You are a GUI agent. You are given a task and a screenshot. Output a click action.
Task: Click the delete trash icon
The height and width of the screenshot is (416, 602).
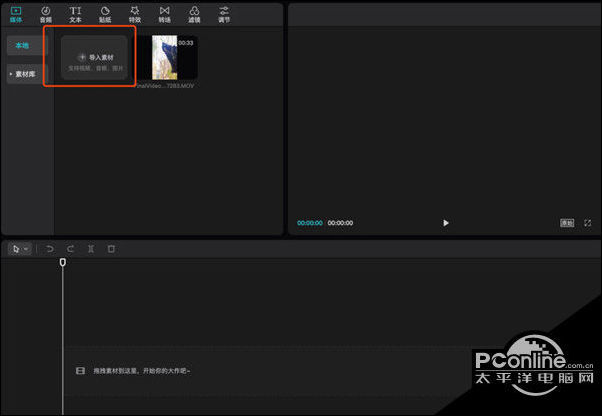[111, 249]
